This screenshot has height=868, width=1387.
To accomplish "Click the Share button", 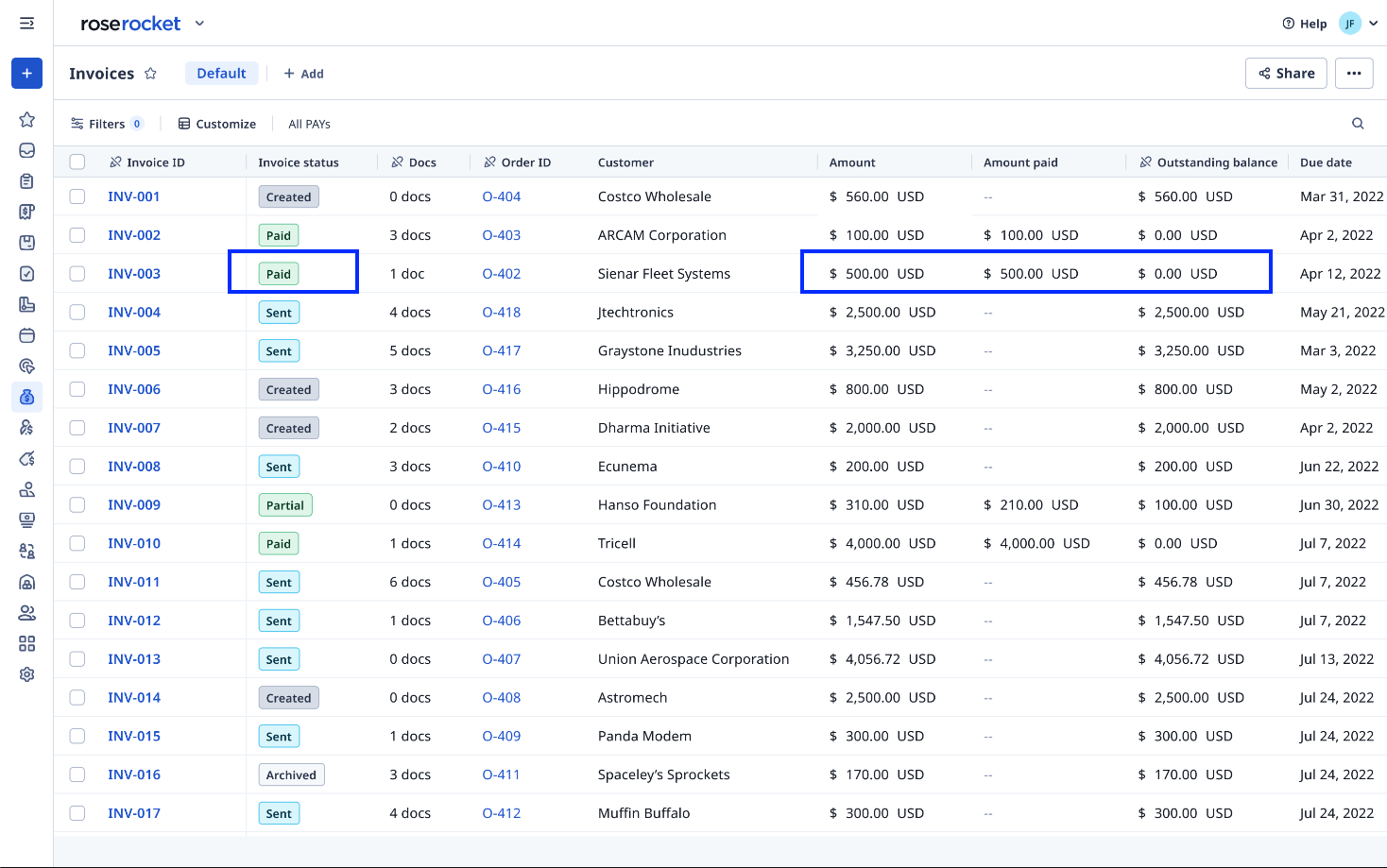I will coord(1286,73).
